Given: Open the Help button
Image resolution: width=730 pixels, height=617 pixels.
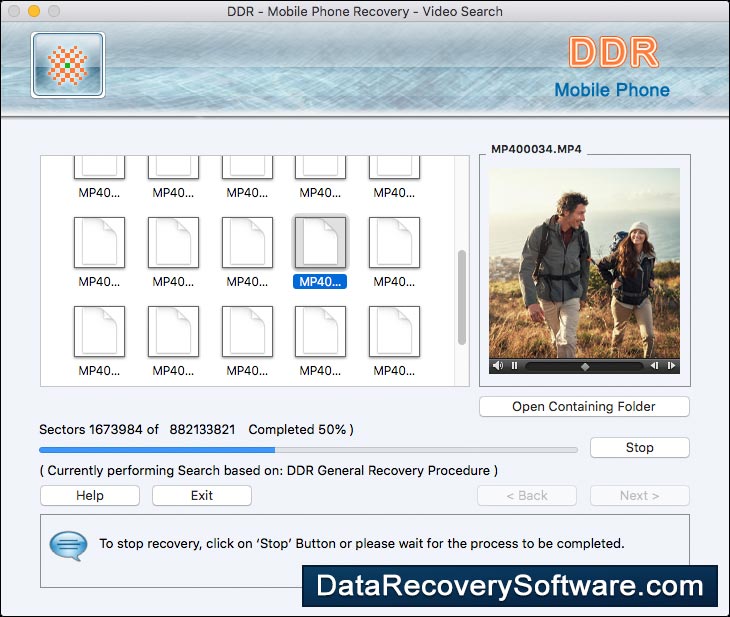Looking at the screenshot, I should click(x=90, y=495).
